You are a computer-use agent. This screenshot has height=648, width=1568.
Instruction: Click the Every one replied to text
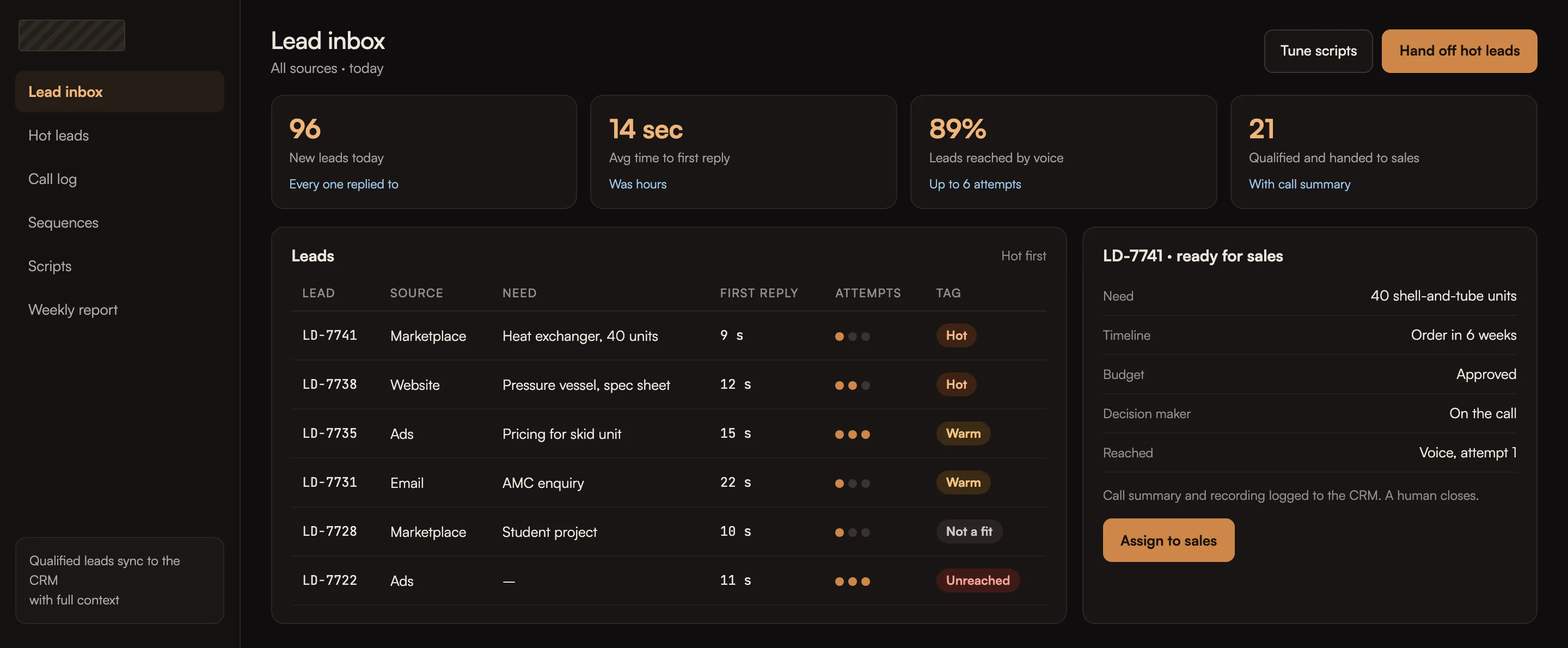[x=344, y=184]
